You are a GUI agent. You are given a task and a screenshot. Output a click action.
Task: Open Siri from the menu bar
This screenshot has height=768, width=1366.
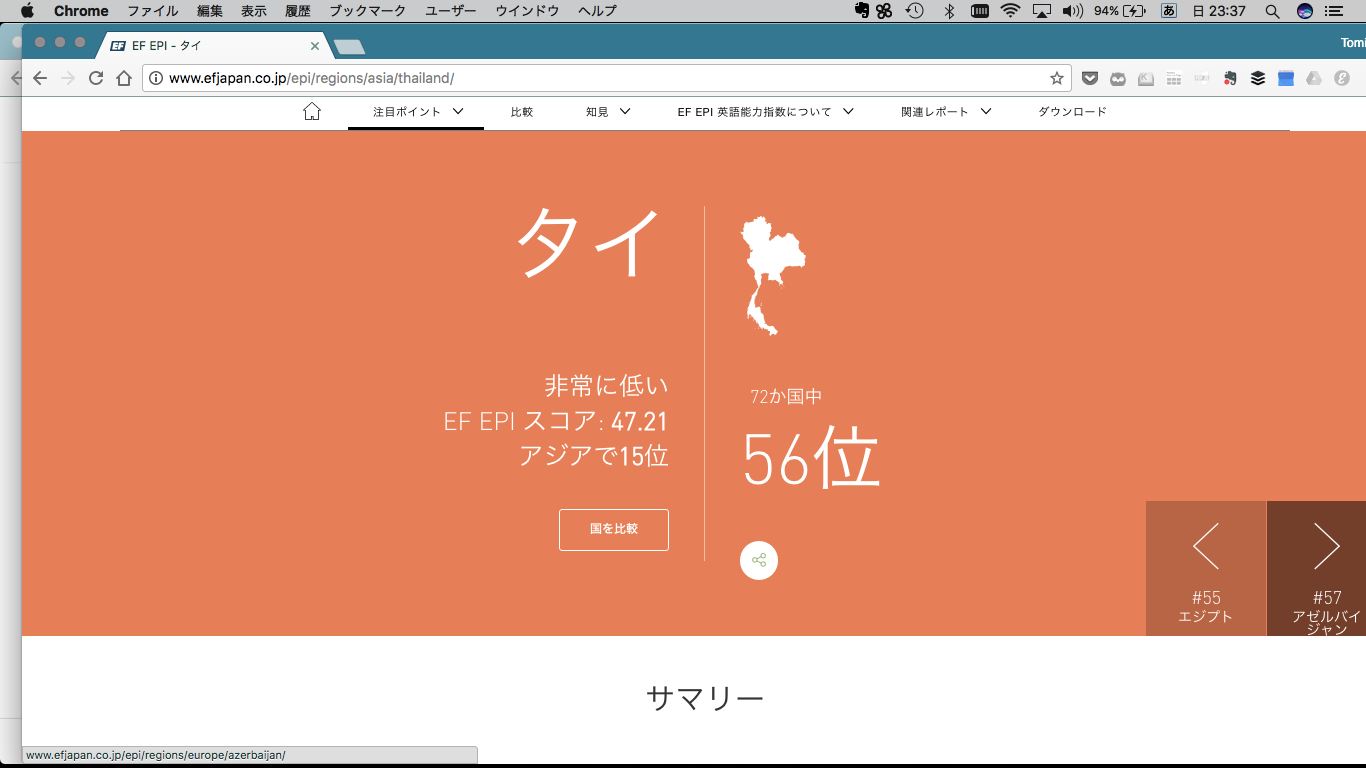pyautogui.click(x=1304, y=11)
